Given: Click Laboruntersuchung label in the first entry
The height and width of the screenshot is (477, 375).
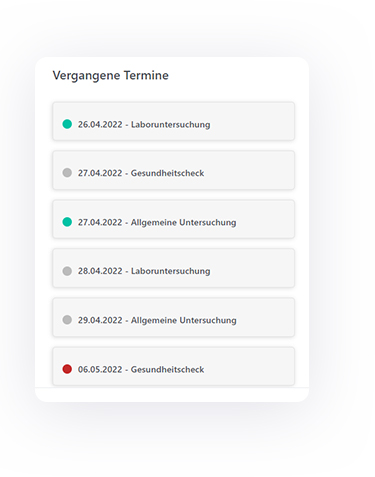Looking at the screenshot, I should tap(170, 124).
